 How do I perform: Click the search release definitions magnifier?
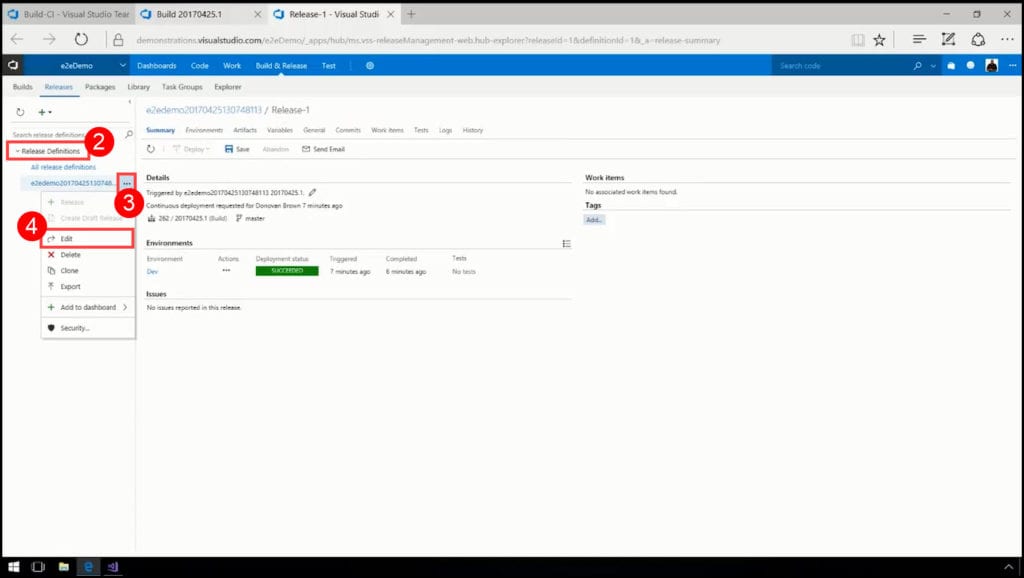pyautogui.click(x=129, y=135)
